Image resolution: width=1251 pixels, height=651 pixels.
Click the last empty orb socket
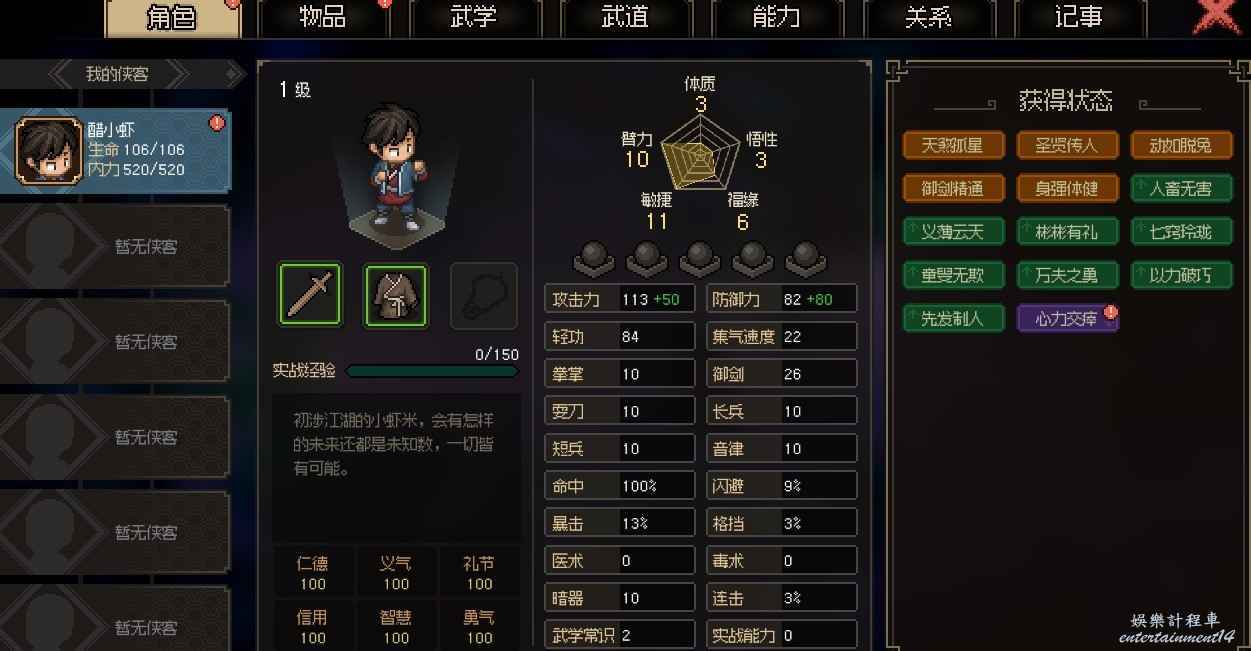pyautogui.click(x=805, y=258)
